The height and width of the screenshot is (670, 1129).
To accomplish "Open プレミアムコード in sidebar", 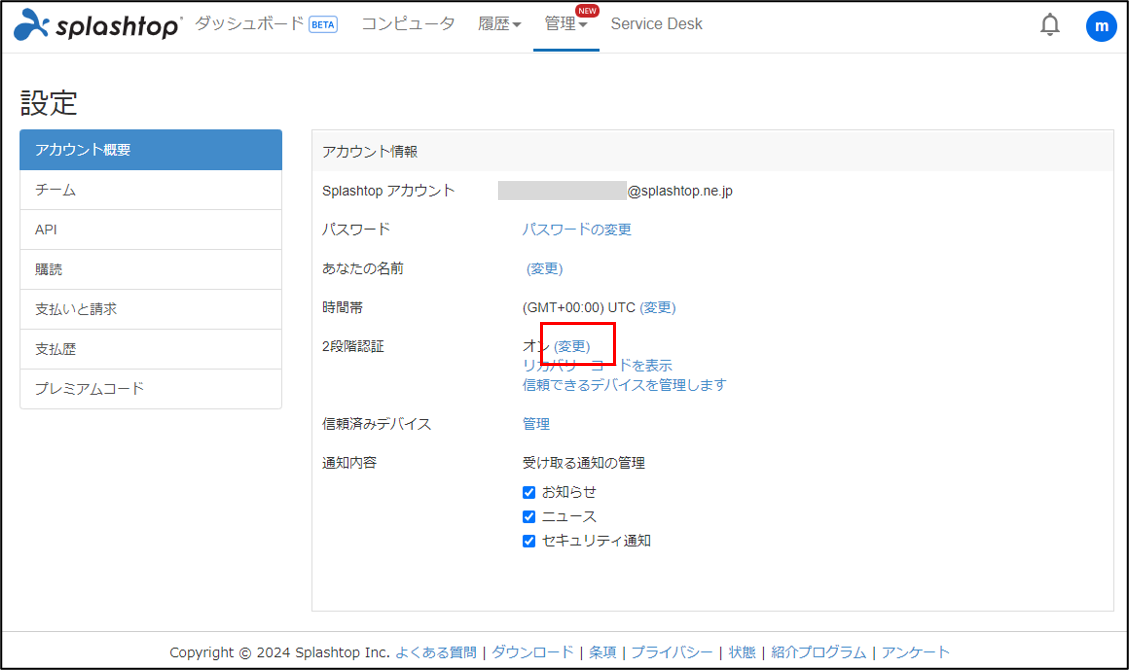I will (150, 389).
